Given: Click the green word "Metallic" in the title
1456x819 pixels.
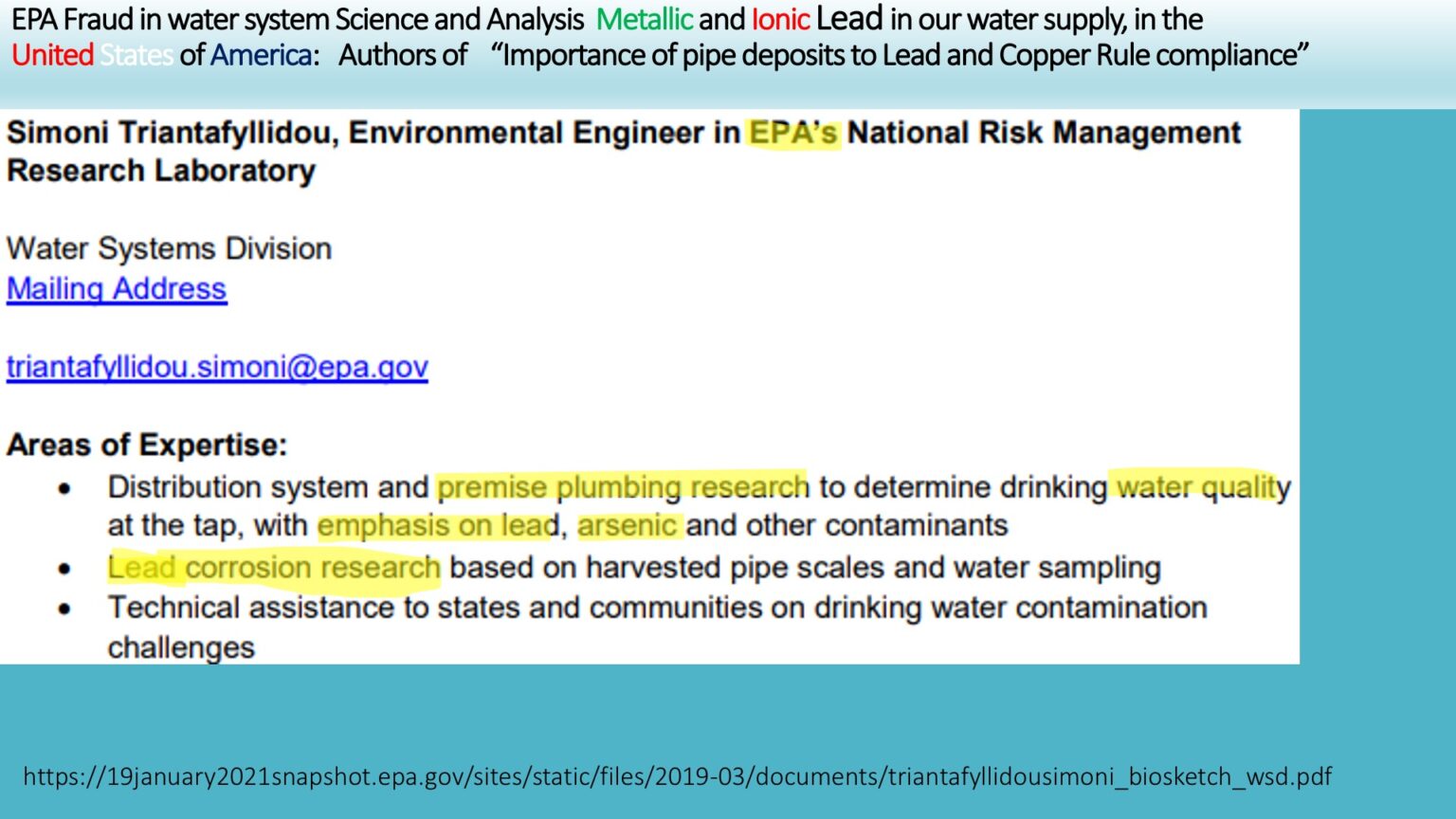Looking at the screenshot, I should tap(644, 20).
